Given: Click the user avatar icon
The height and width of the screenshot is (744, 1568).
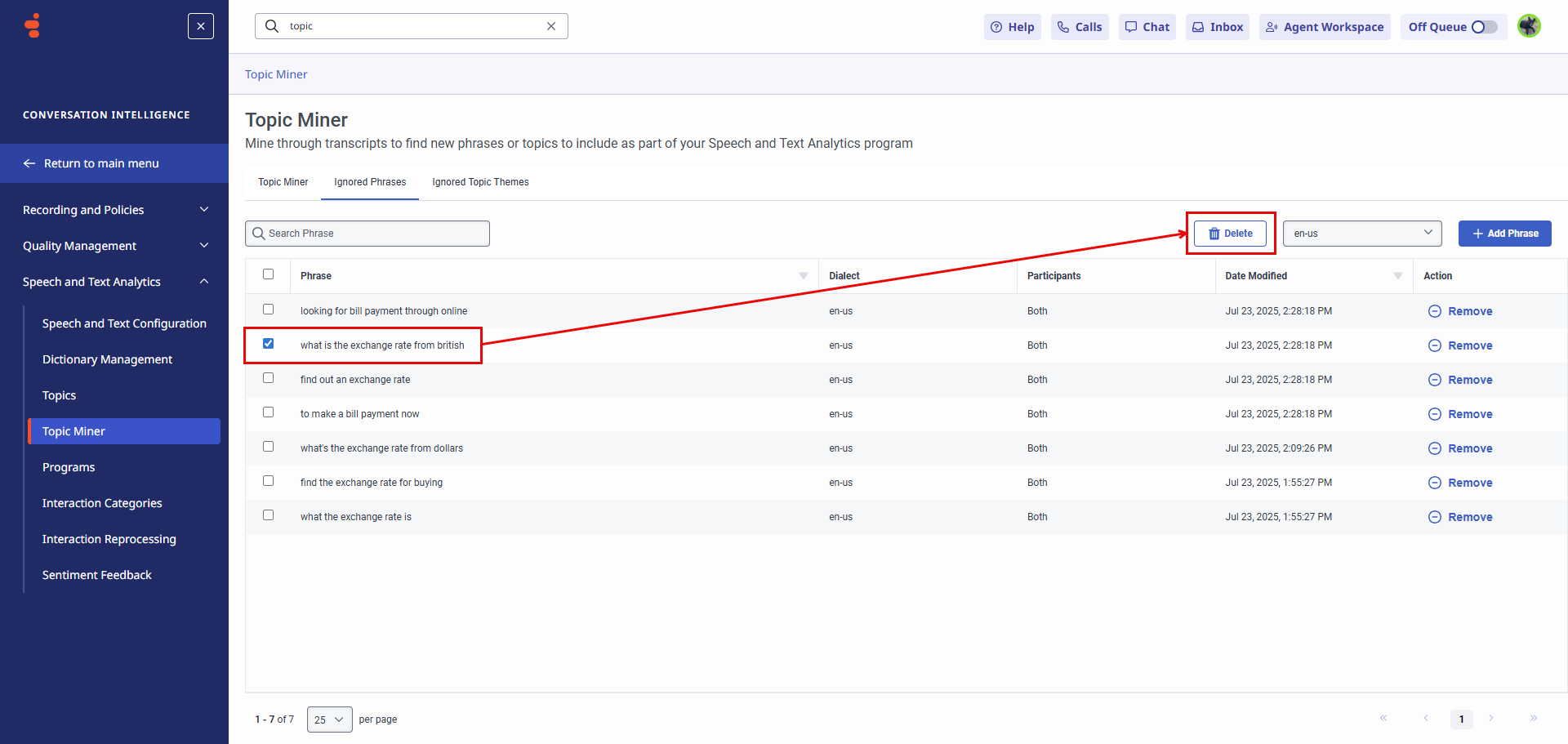Looking at the screenshot, I should 1529,26.
